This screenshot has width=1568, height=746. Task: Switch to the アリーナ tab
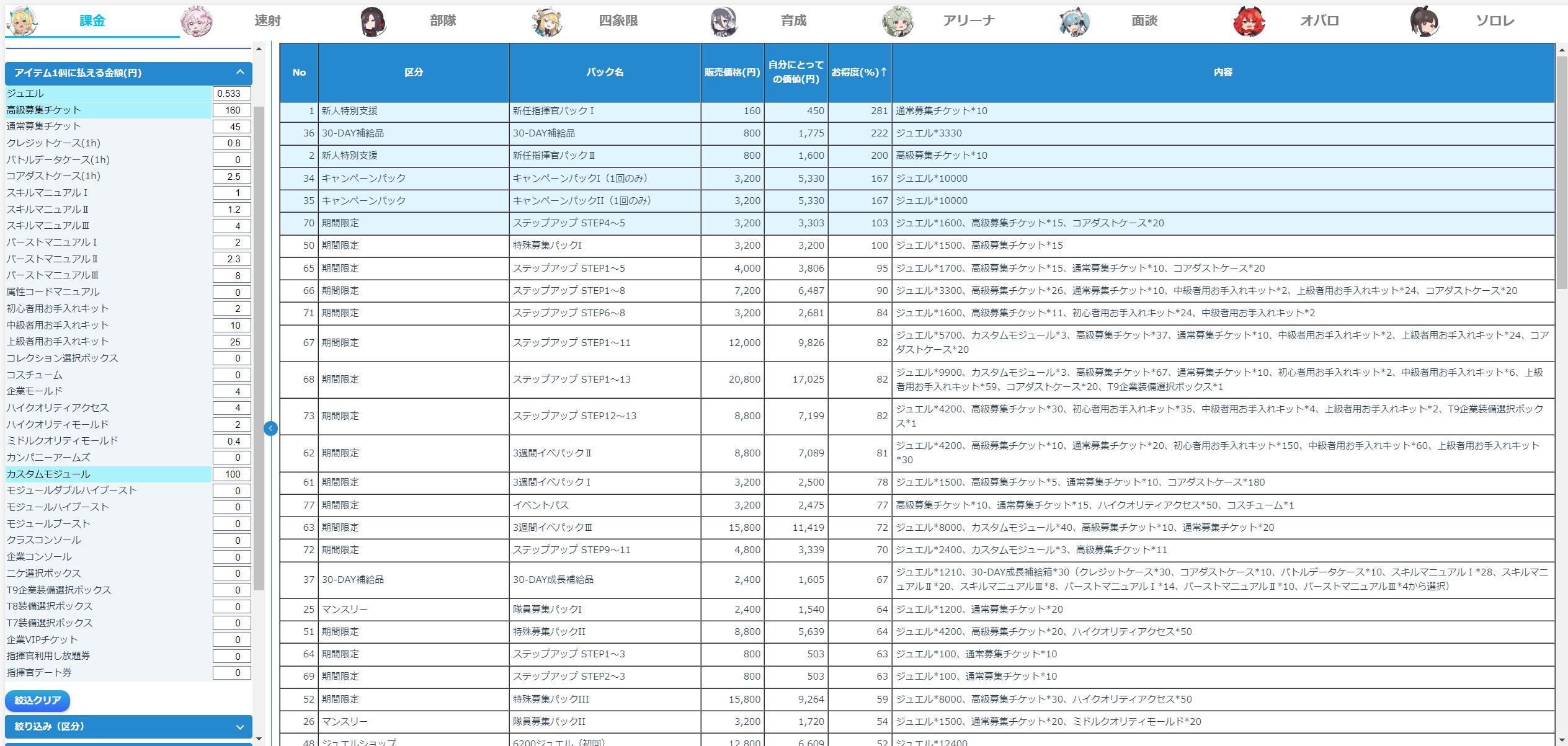[968, 20]
